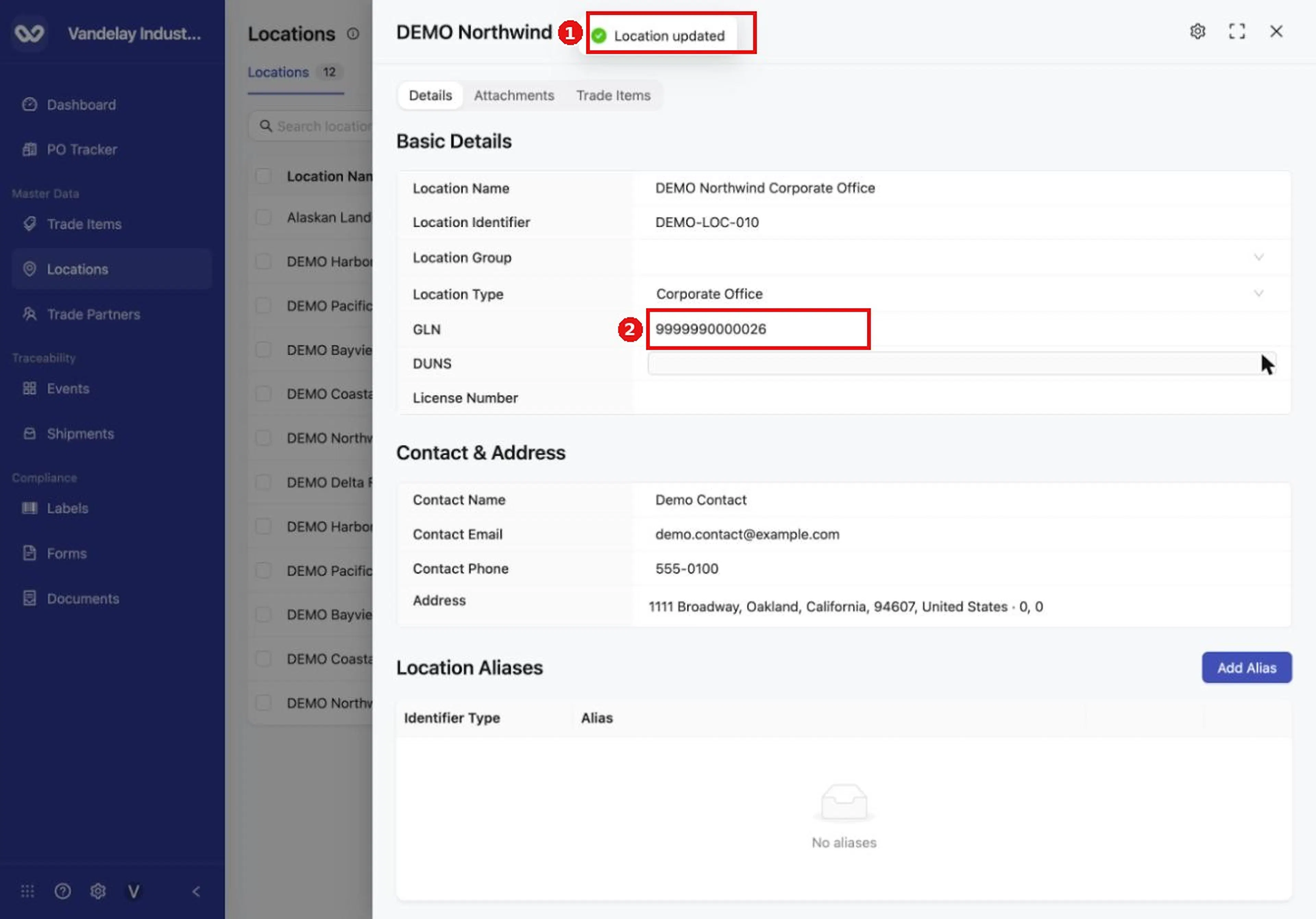Viewport: 1316px width, 919px height.
Task: Switch to the Attachments tab
Action: 514,95
